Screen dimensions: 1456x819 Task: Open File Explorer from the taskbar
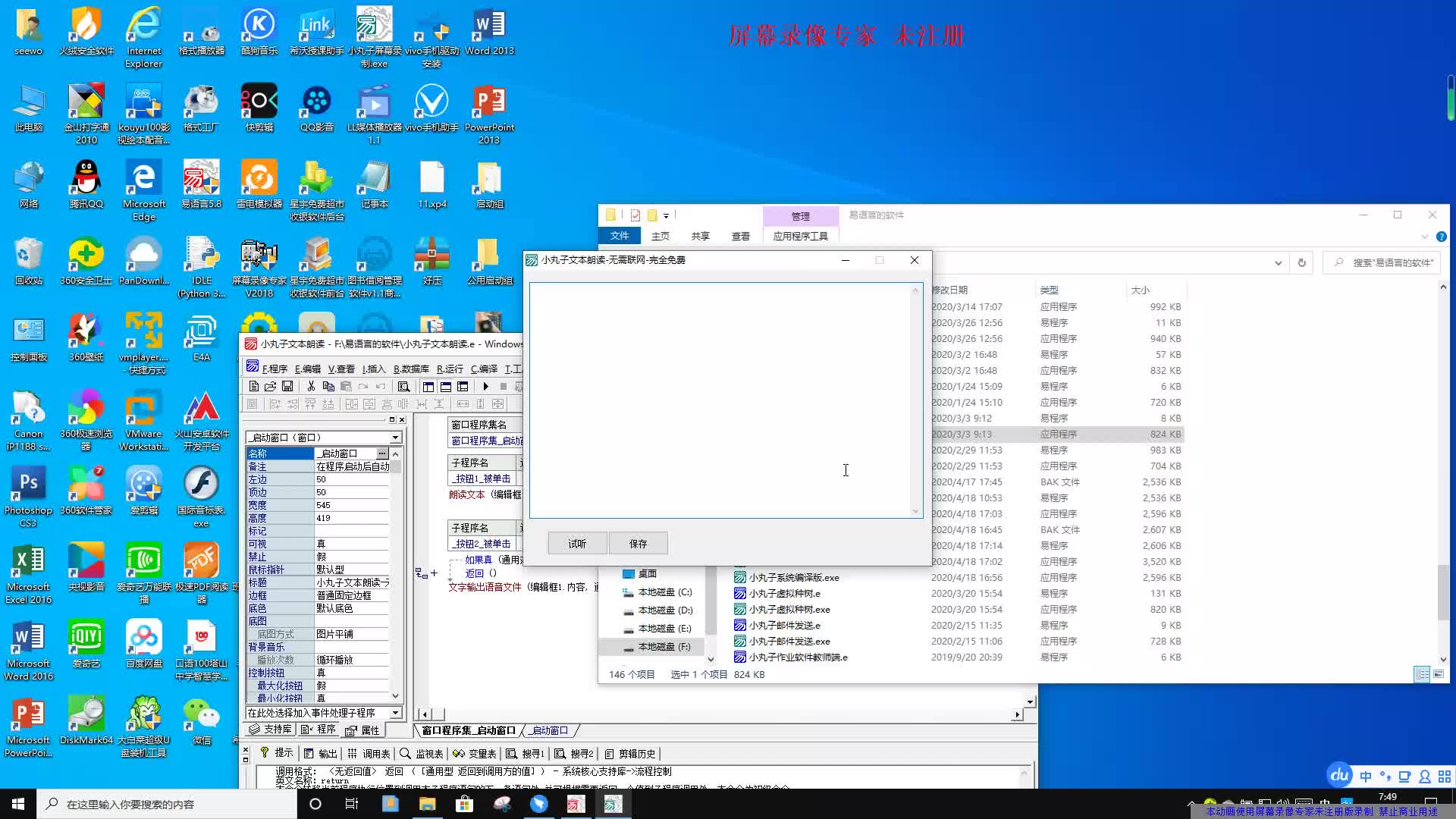[x=428, y=804]
